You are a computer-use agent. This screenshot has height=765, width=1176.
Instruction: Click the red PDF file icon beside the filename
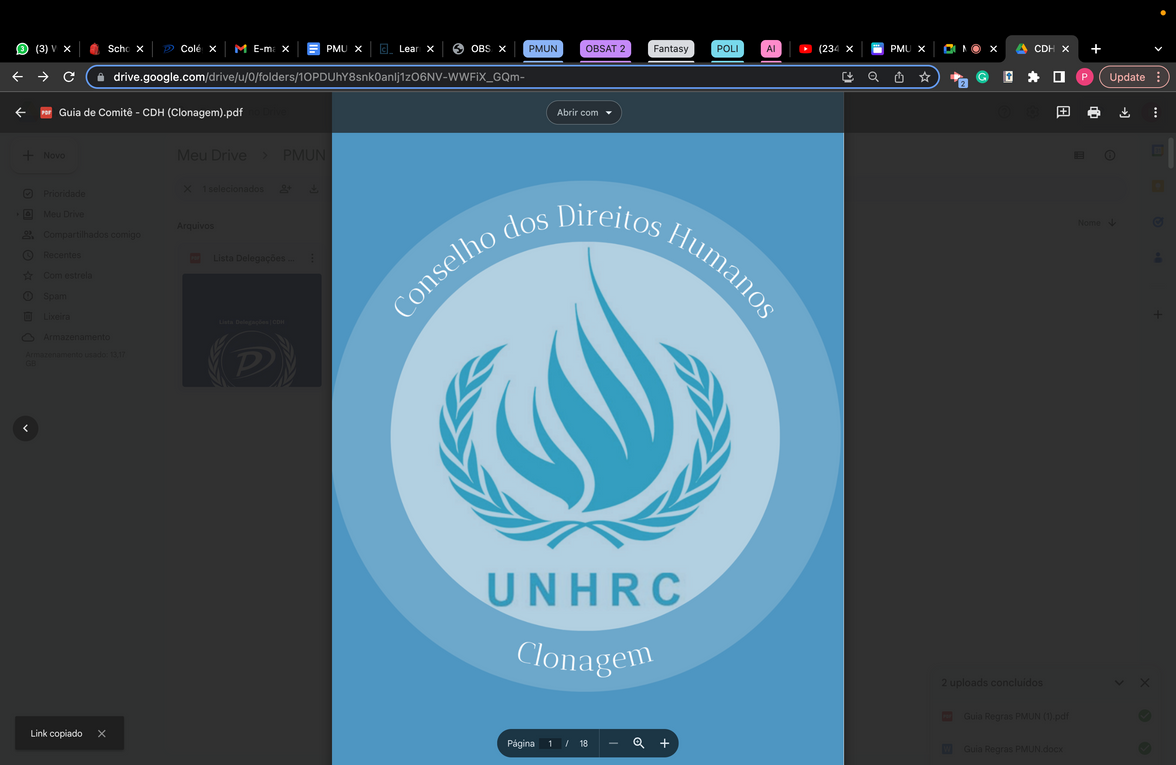tap(46, 112)
